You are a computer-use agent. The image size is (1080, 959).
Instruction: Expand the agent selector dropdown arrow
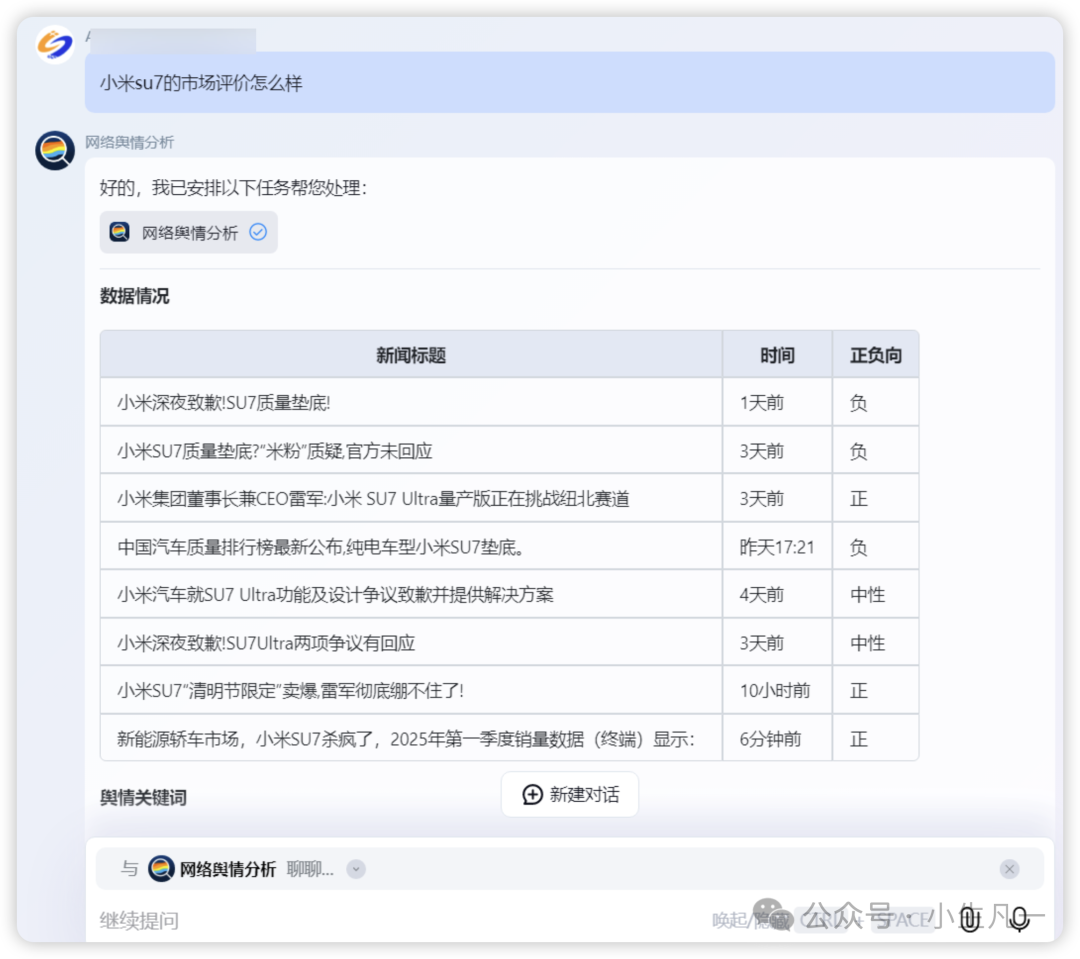356,869
